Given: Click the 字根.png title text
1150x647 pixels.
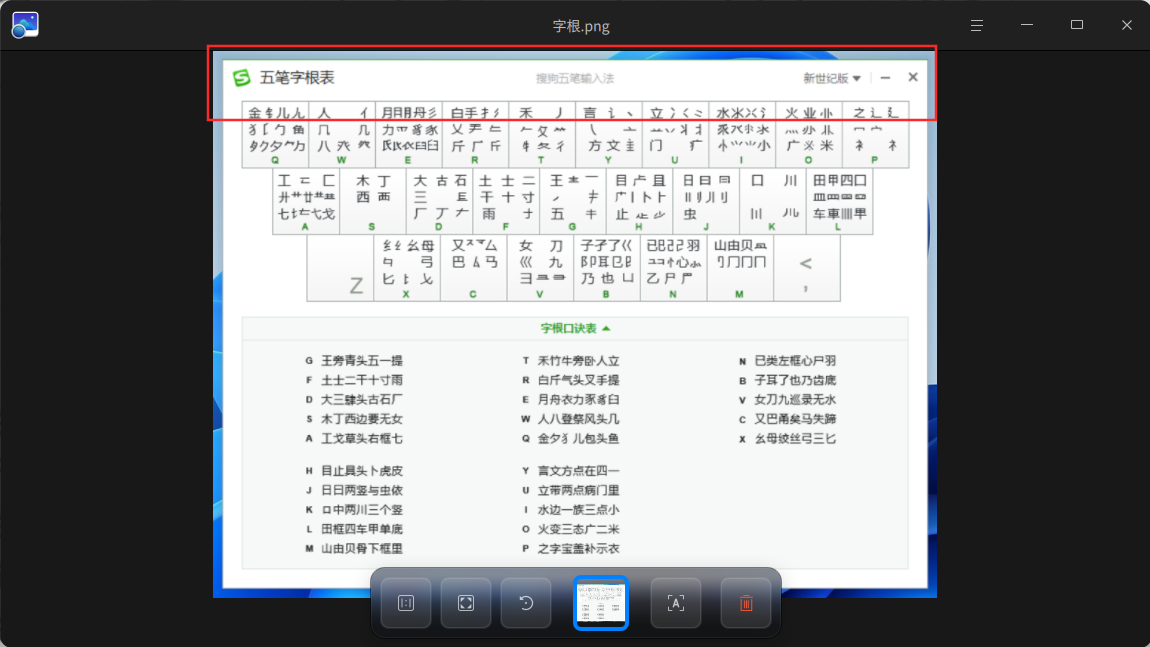Looking at the screenshot, I should 581,26.
